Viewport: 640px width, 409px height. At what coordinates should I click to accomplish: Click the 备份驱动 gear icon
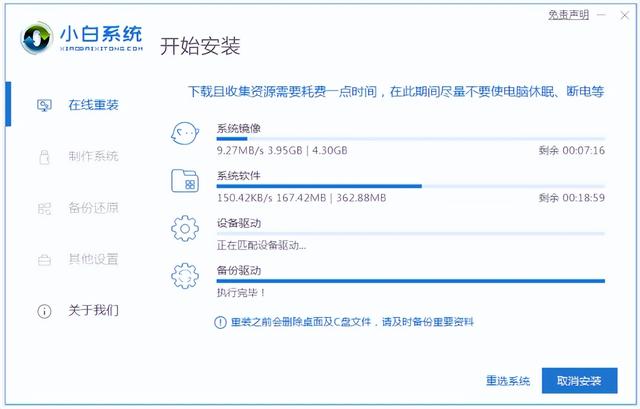coord(185,275)
